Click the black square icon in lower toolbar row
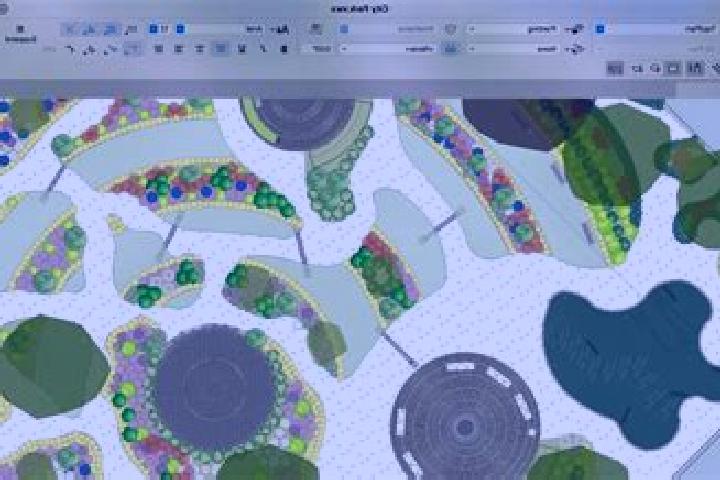 [284, 49]
